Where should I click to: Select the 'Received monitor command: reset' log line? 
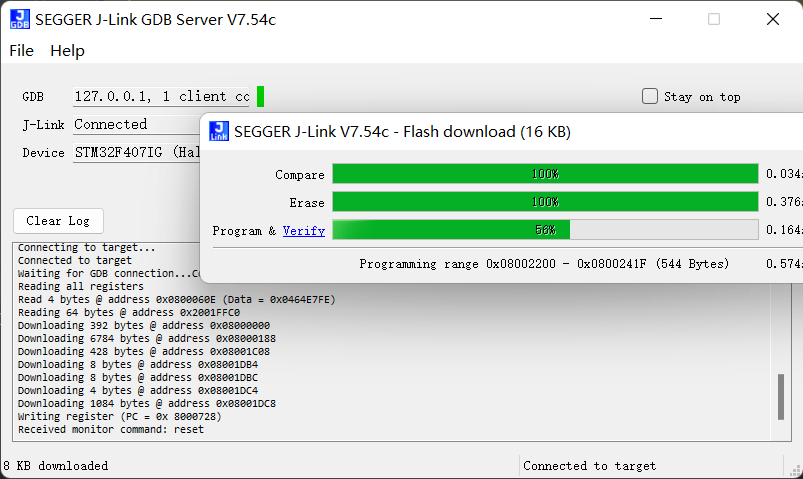[x=110, y=429]
